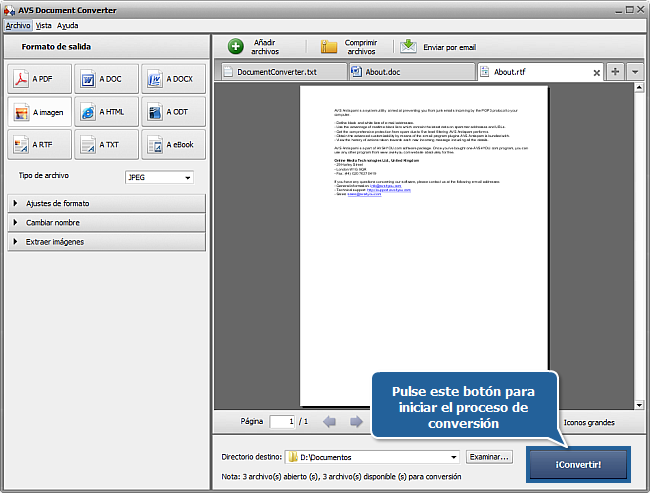Image resolution: width=650 pixels, height=493 pixels.
Task: Click the Examinar... button
Action: click(x=489, y=457)
